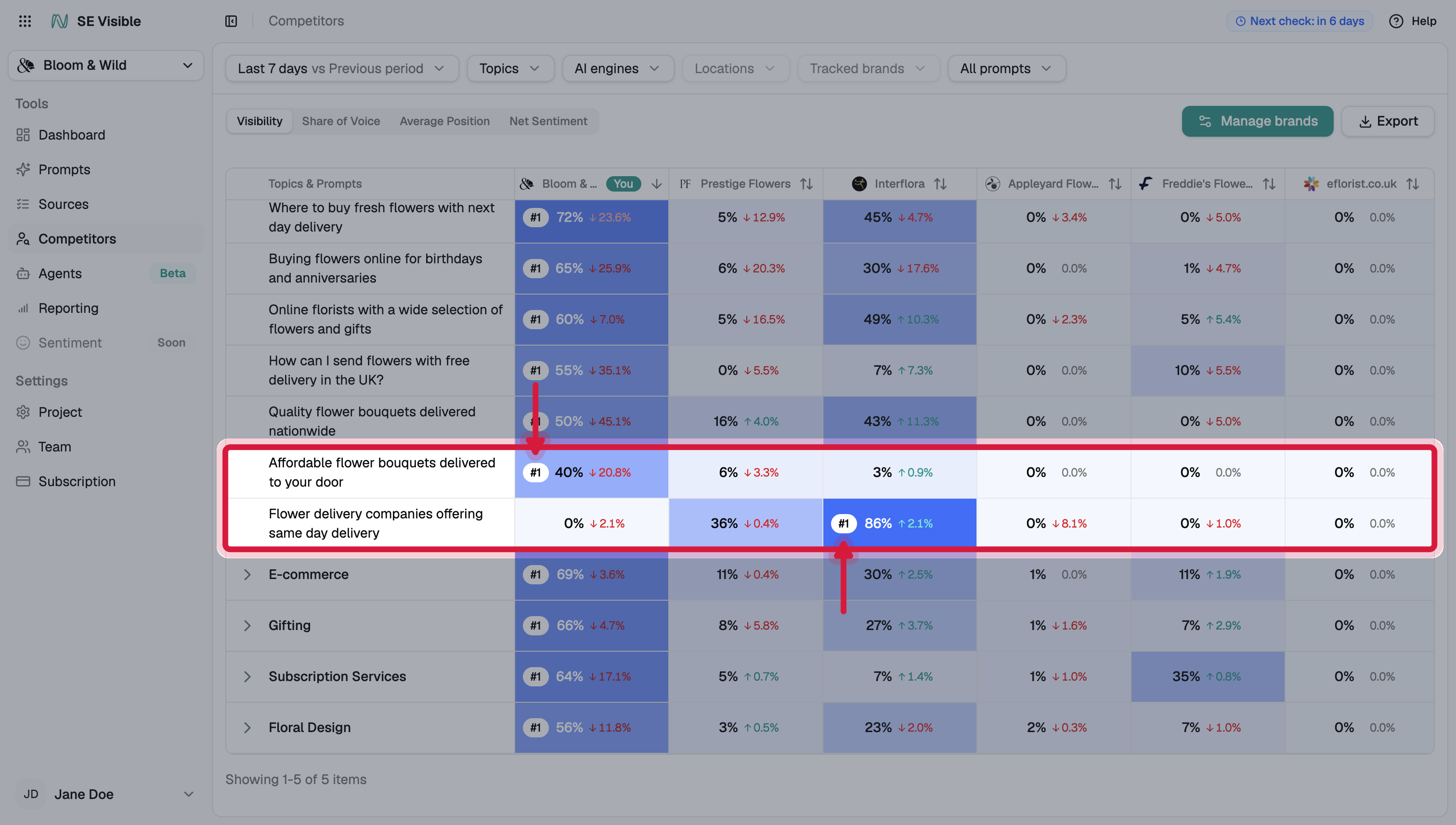The width and height of the screenshot is (1456, 825).
Task: Open the Bloom & Wild project selector
Action: point(105,65)
